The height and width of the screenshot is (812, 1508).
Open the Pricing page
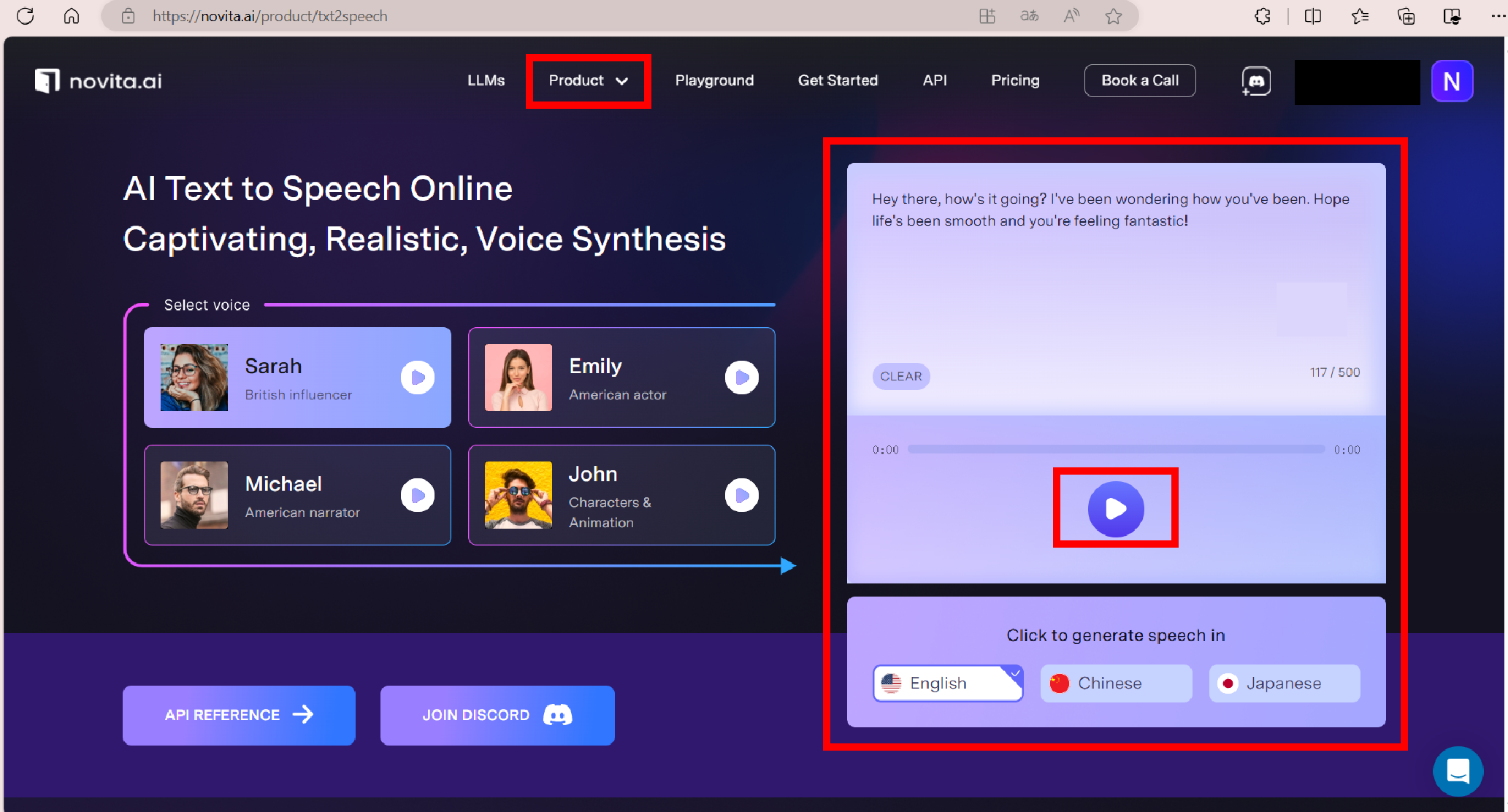tap(1014, 81)
